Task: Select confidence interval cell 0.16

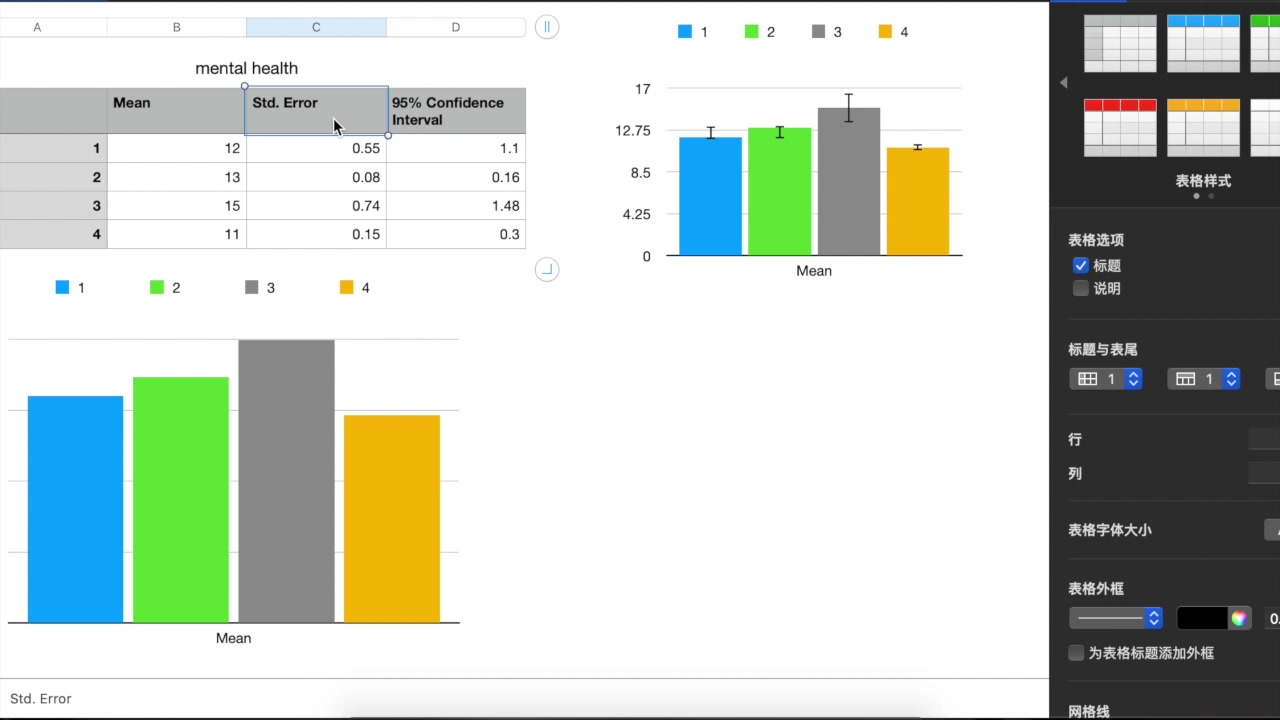Action: pyautogui.click(x=456, y=177)
